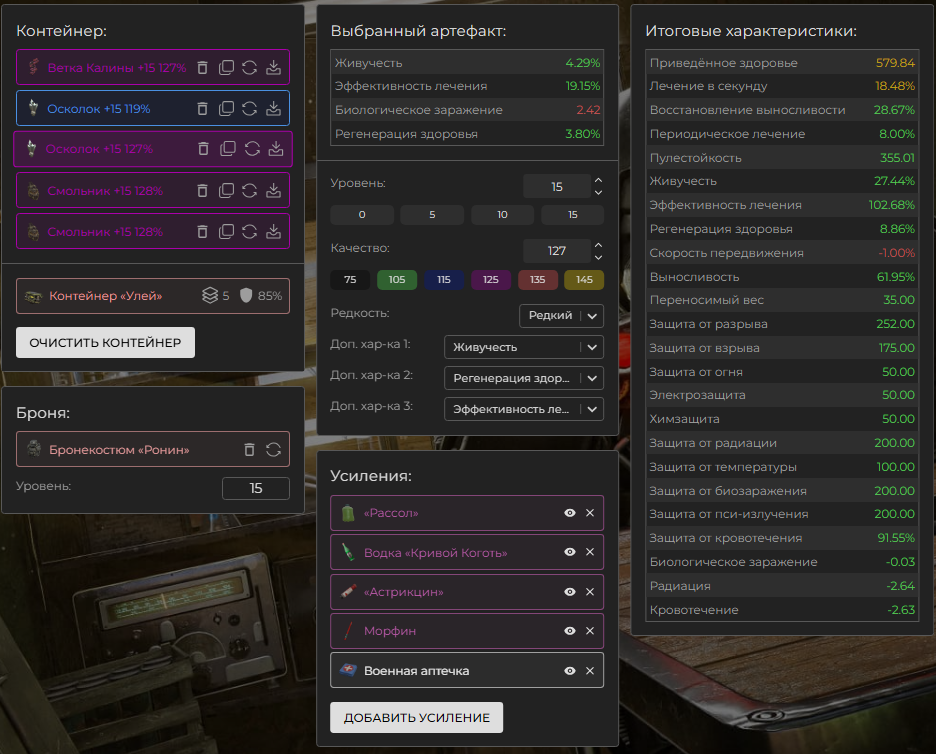Open Доп. хар-ка 2 dropdown

[x=524, y=378]
